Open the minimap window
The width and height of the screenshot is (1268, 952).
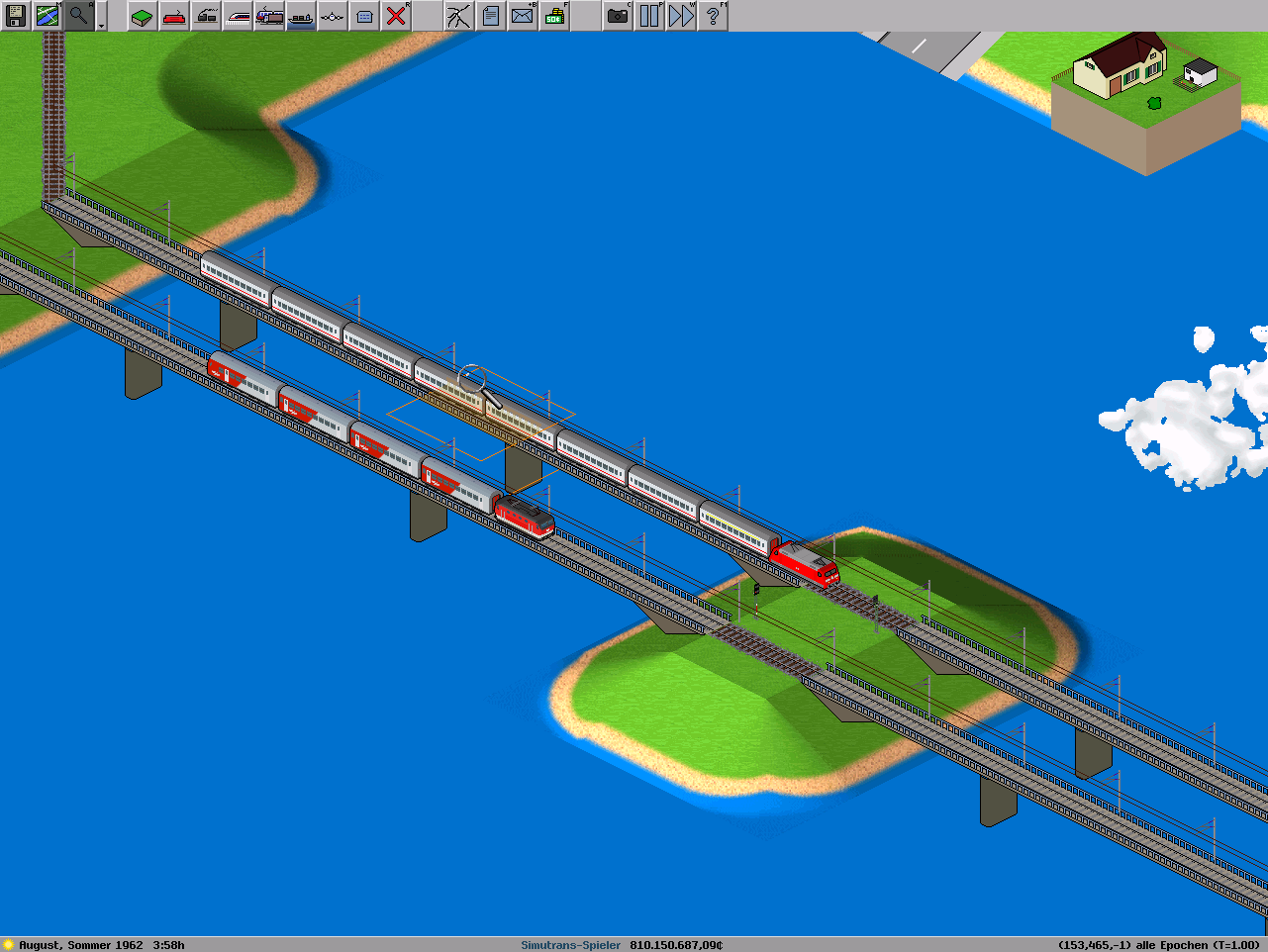click(48, 16)
